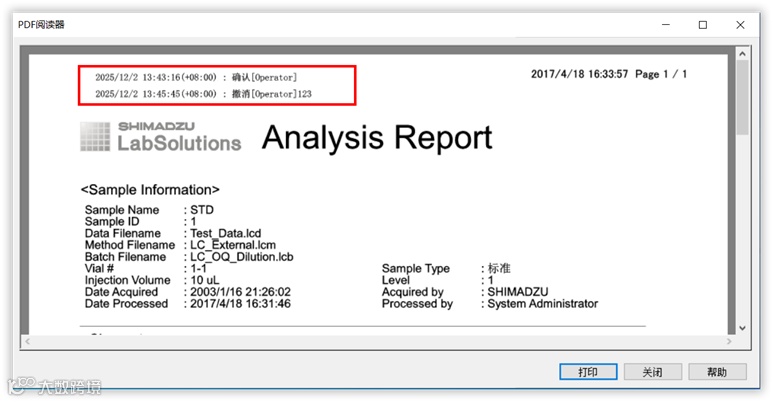773x402 pixels.
Task: Click the <Sample Information> section heading
Action: [150, 190]
